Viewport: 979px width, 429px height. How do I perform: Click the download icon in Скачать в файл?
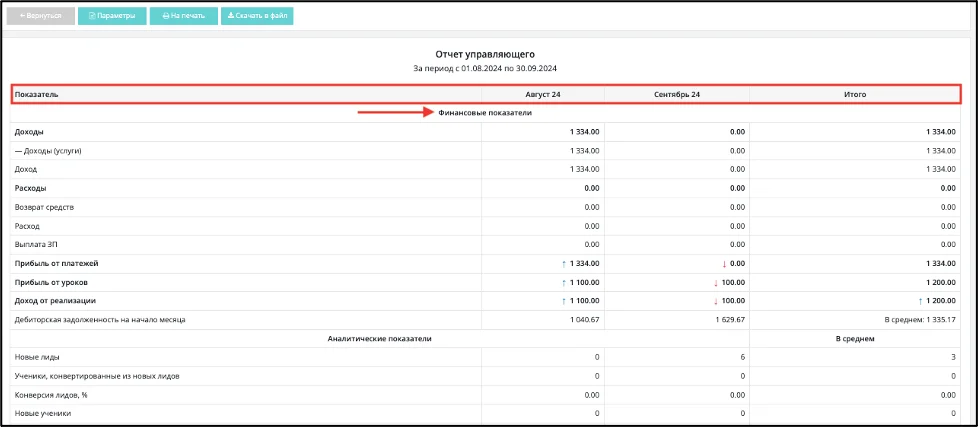tap(230, 16)
